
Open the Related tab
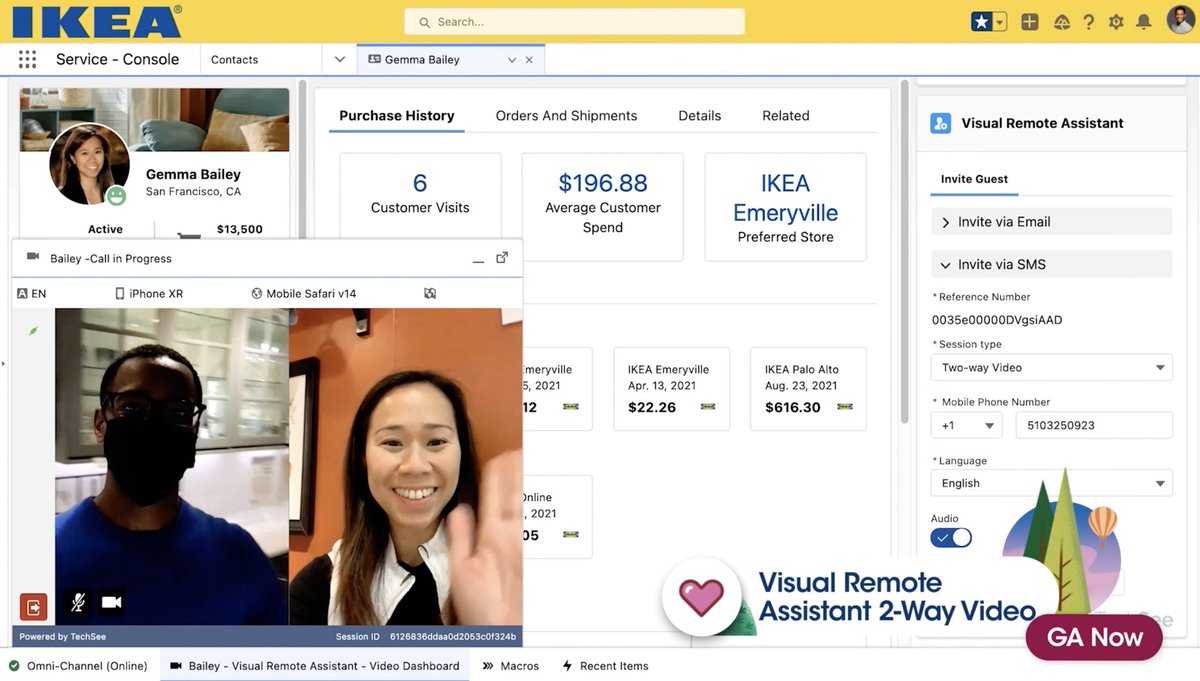coord(786,115)
